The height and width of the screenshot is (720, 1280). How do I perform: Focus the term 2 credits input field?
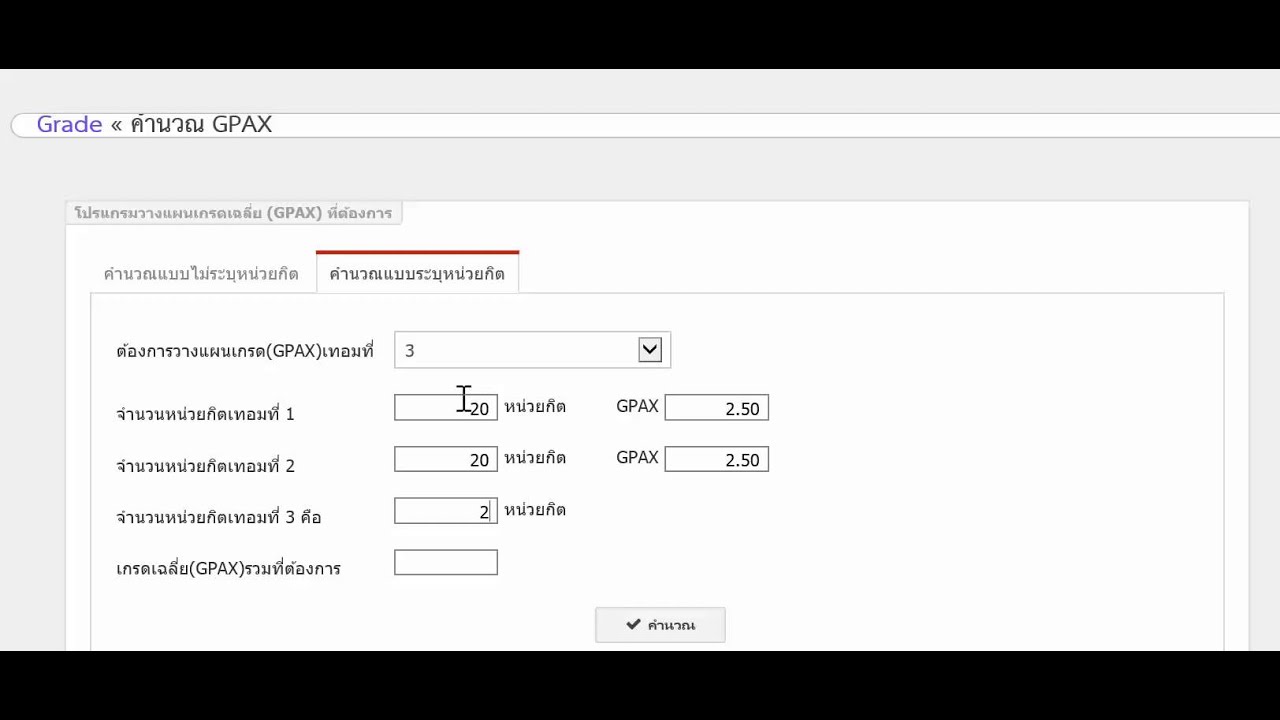(446, 459)
